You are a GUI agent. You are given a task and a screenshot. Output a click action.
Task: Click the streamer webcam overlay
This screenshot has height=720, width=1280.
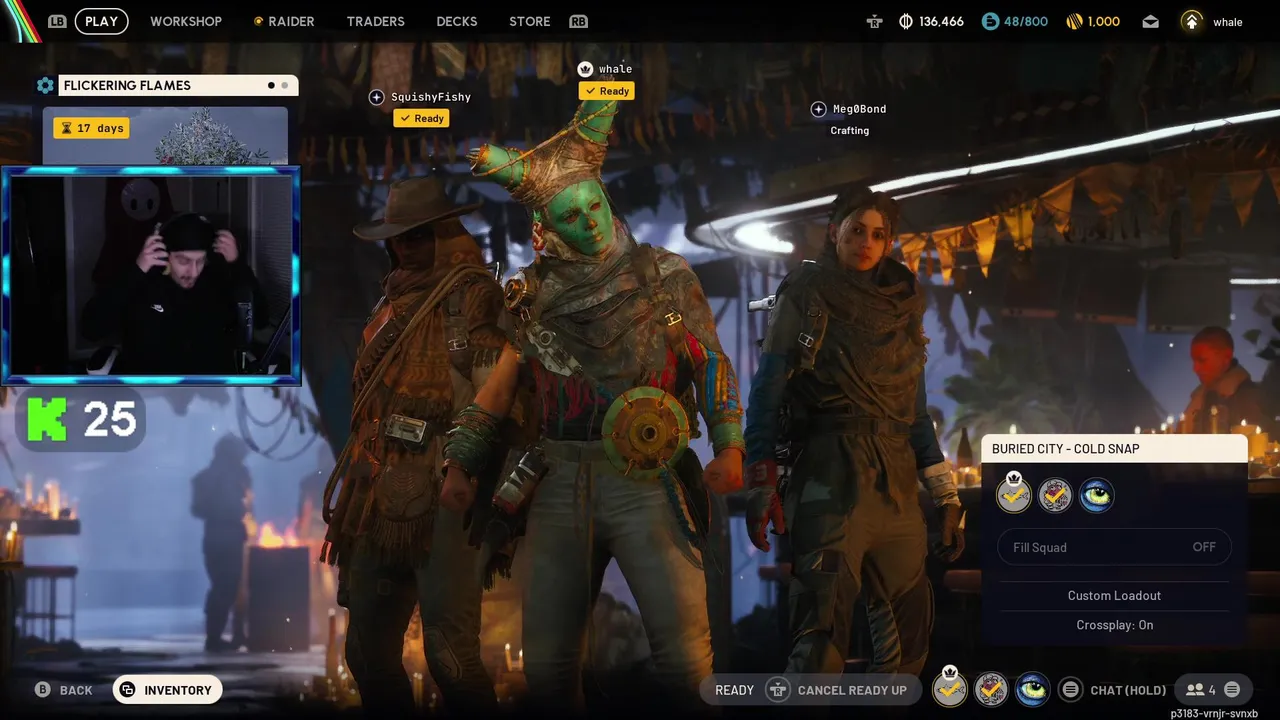click(x=151, y=275)
